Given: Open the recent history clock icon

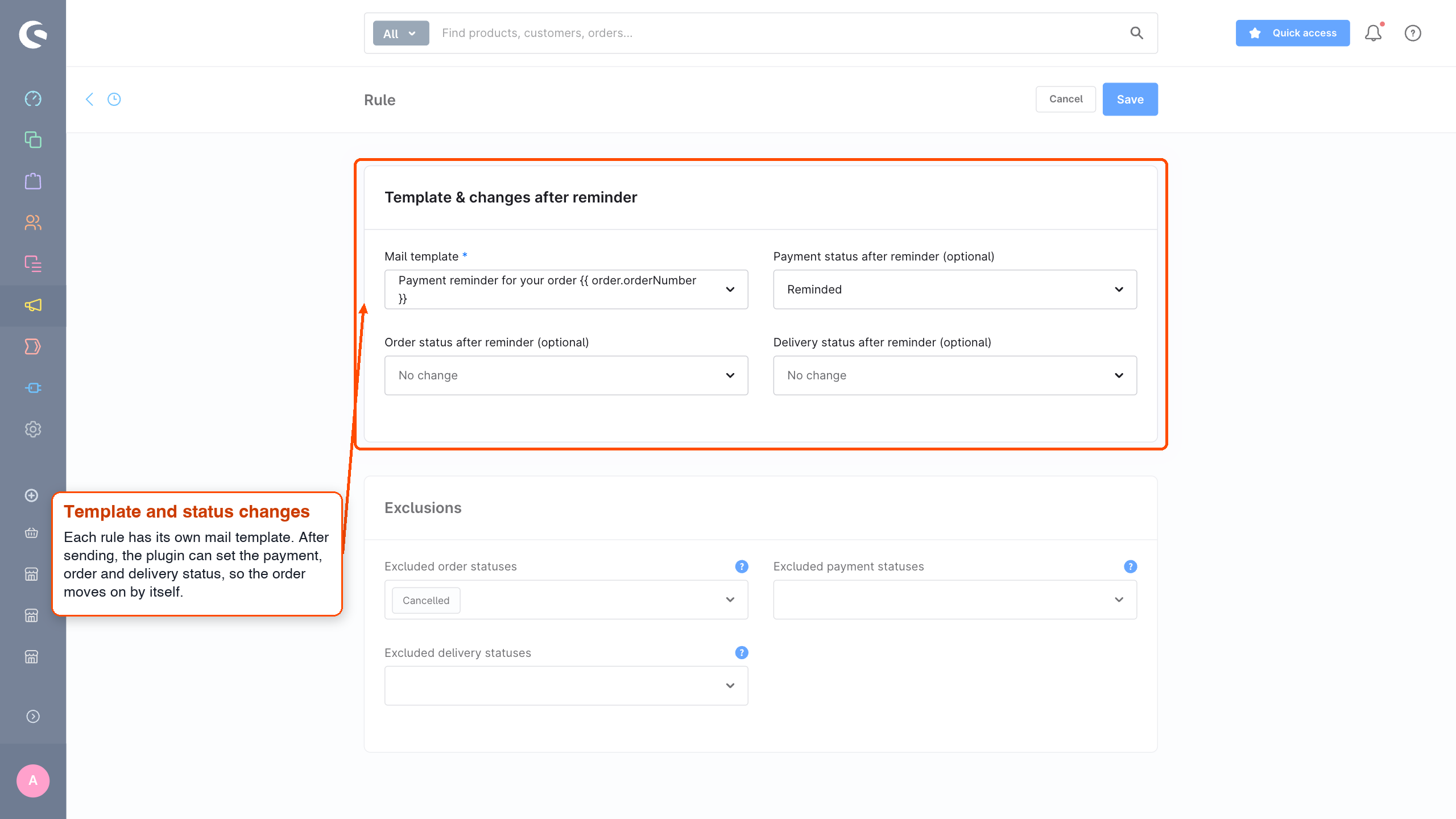Looking at the screenshot, I should [114, 100].
